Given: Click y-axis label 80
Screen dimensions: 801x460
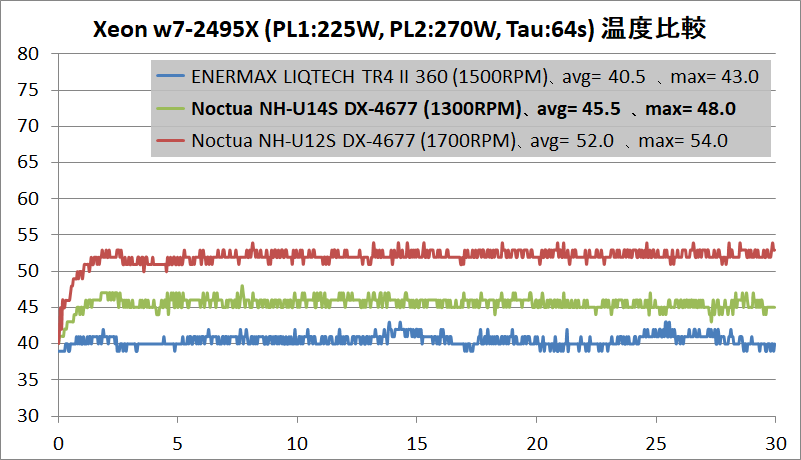Looking at the screenshot, I should click(28, 54).
